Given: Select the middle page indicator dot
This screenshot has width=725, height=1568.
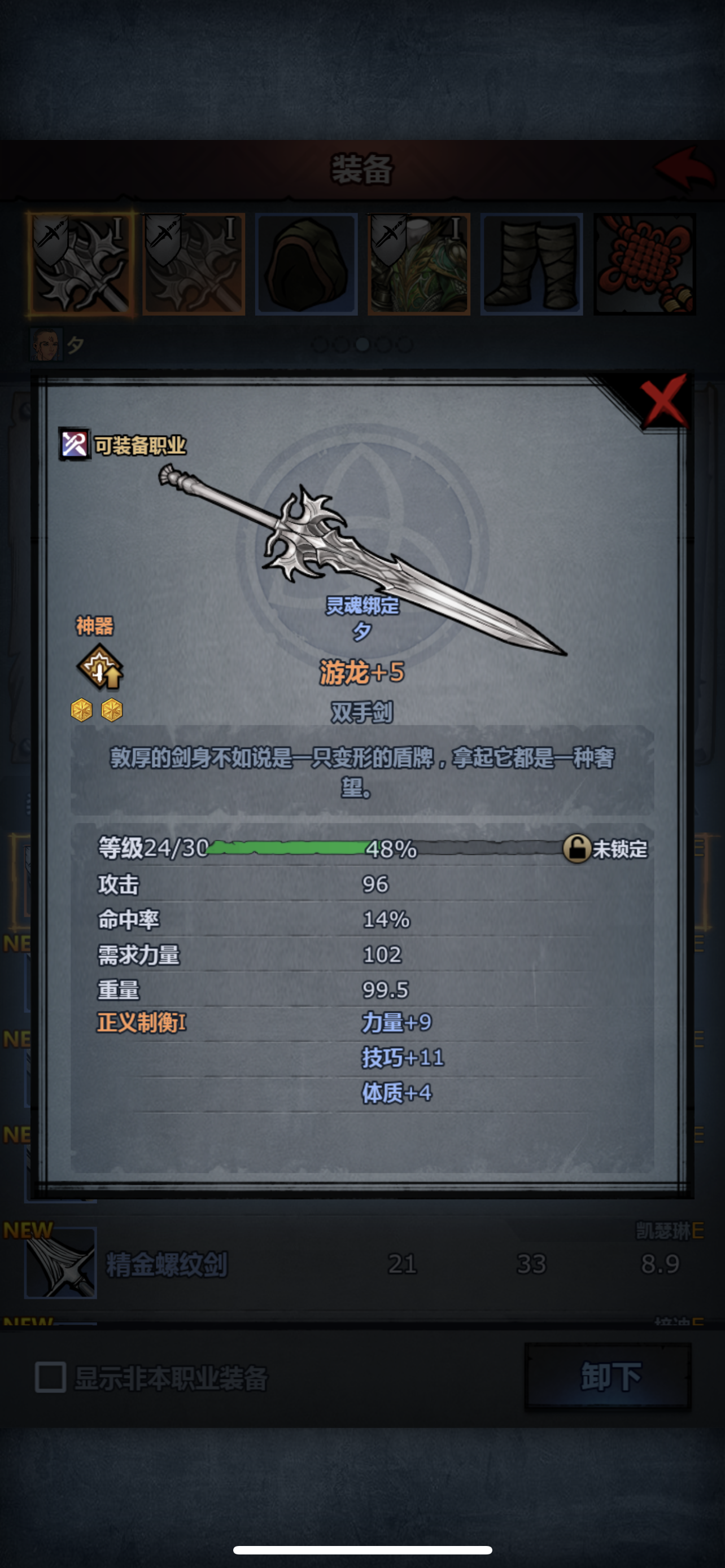Looking at the screenshot, I should coord(362,345).
